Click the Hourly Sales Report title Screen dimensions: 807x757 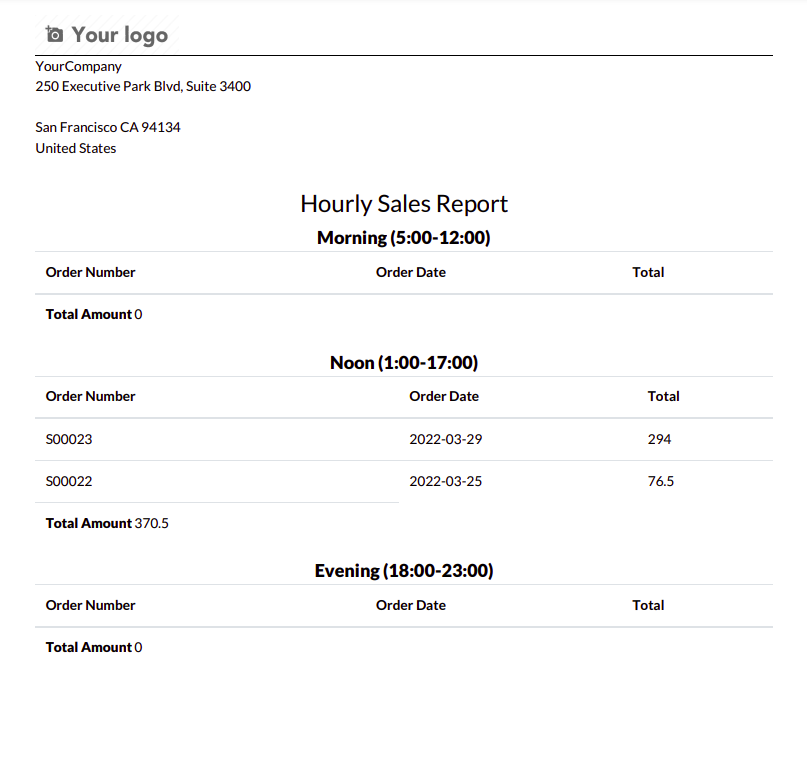[403, 204]
